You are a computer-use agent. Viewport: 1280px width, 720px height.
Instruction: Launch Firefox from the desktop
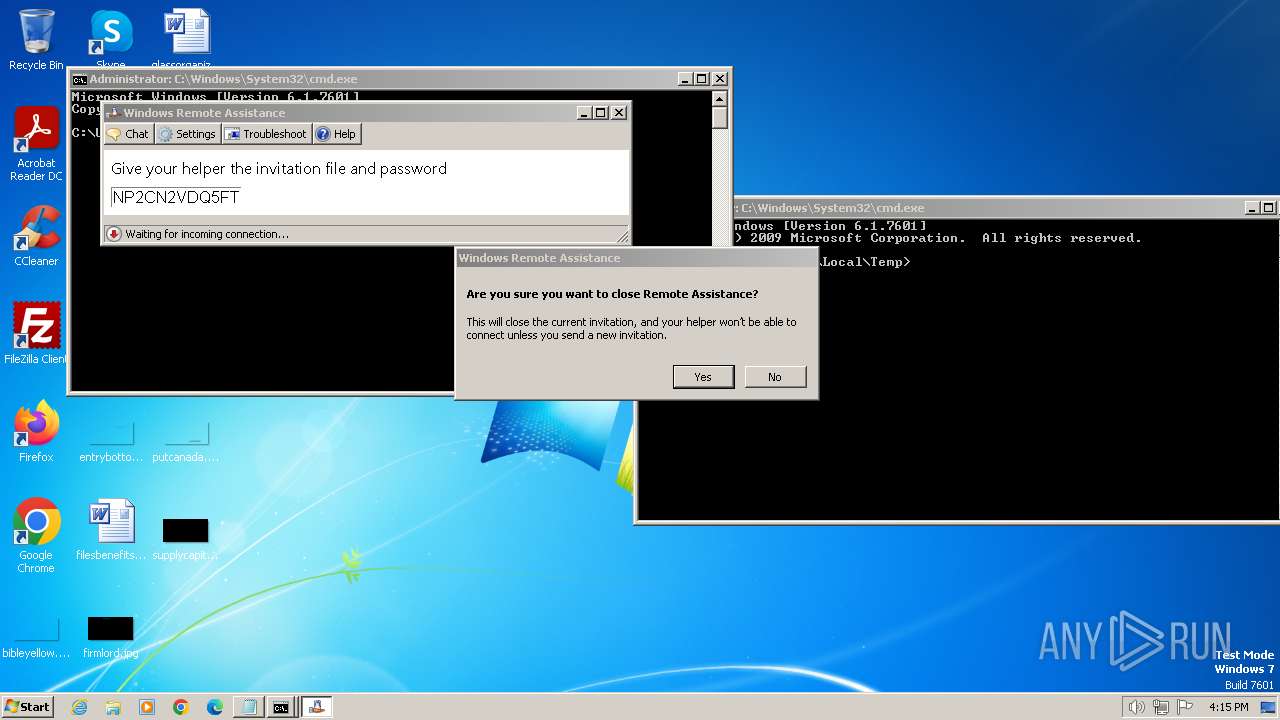click(36, 431)
